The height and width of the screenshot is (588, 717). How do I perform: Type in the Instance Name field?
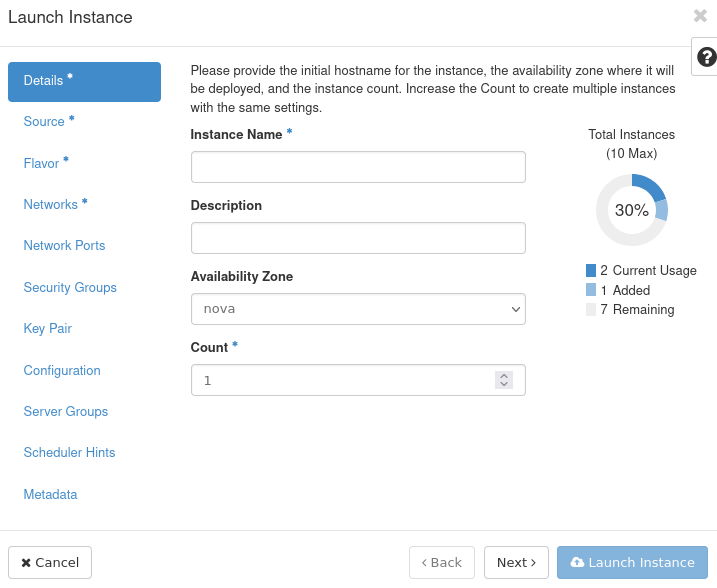[x=358, y=167]
